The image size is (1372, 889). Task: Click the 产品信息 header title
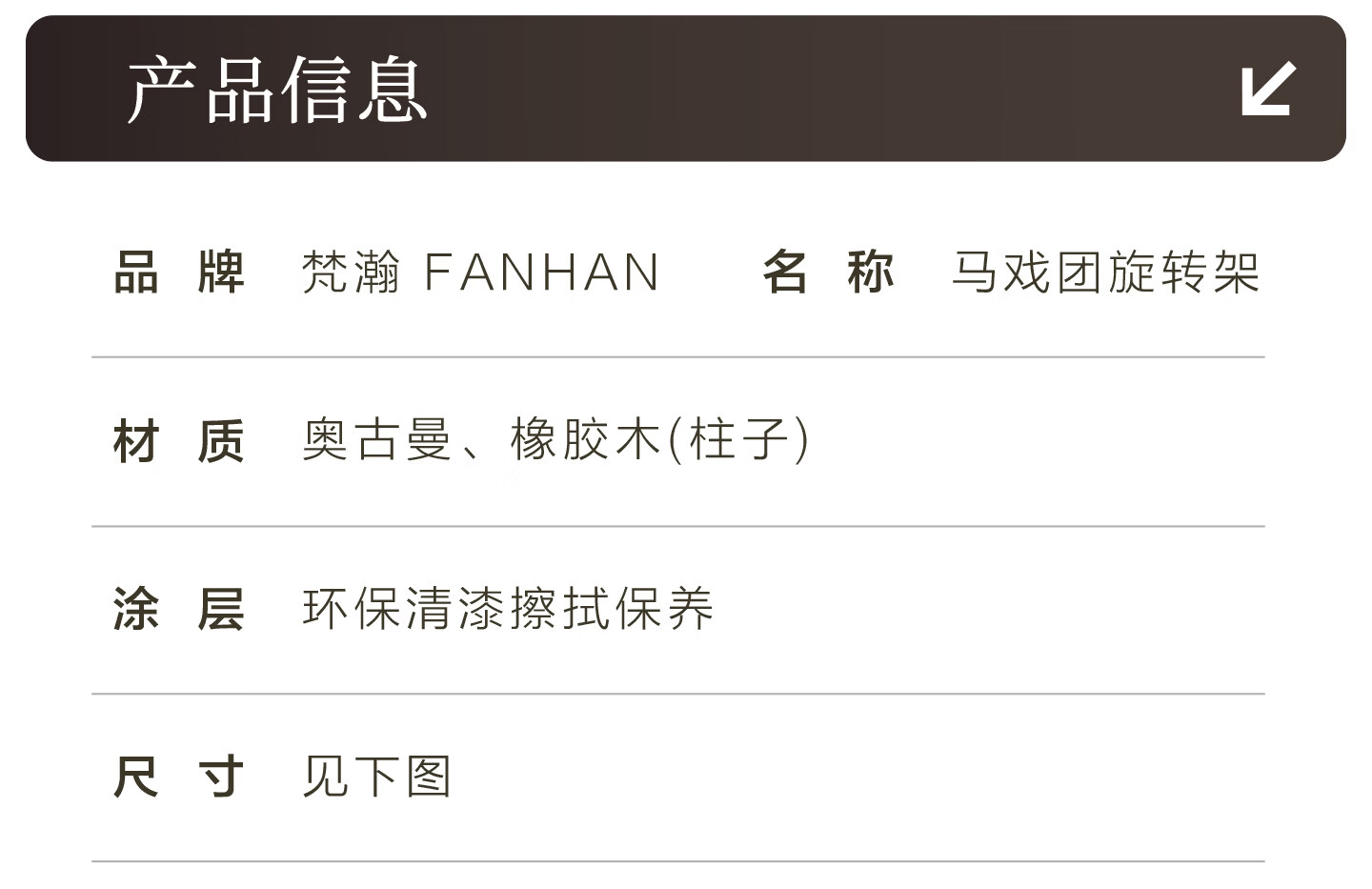(276, 91)
